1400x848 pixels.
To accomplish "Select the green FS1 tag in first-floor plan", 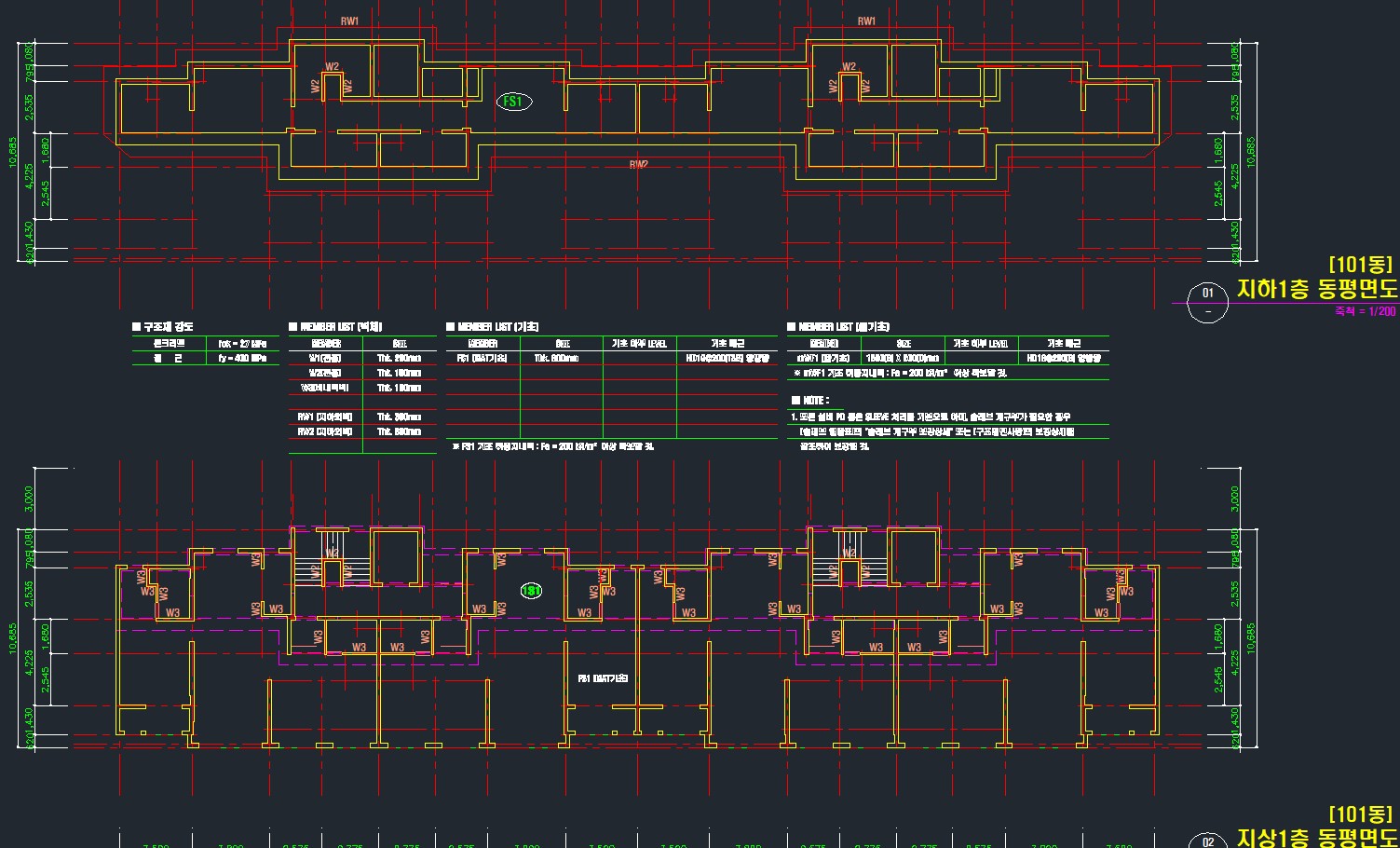I will tap(531, 591).
